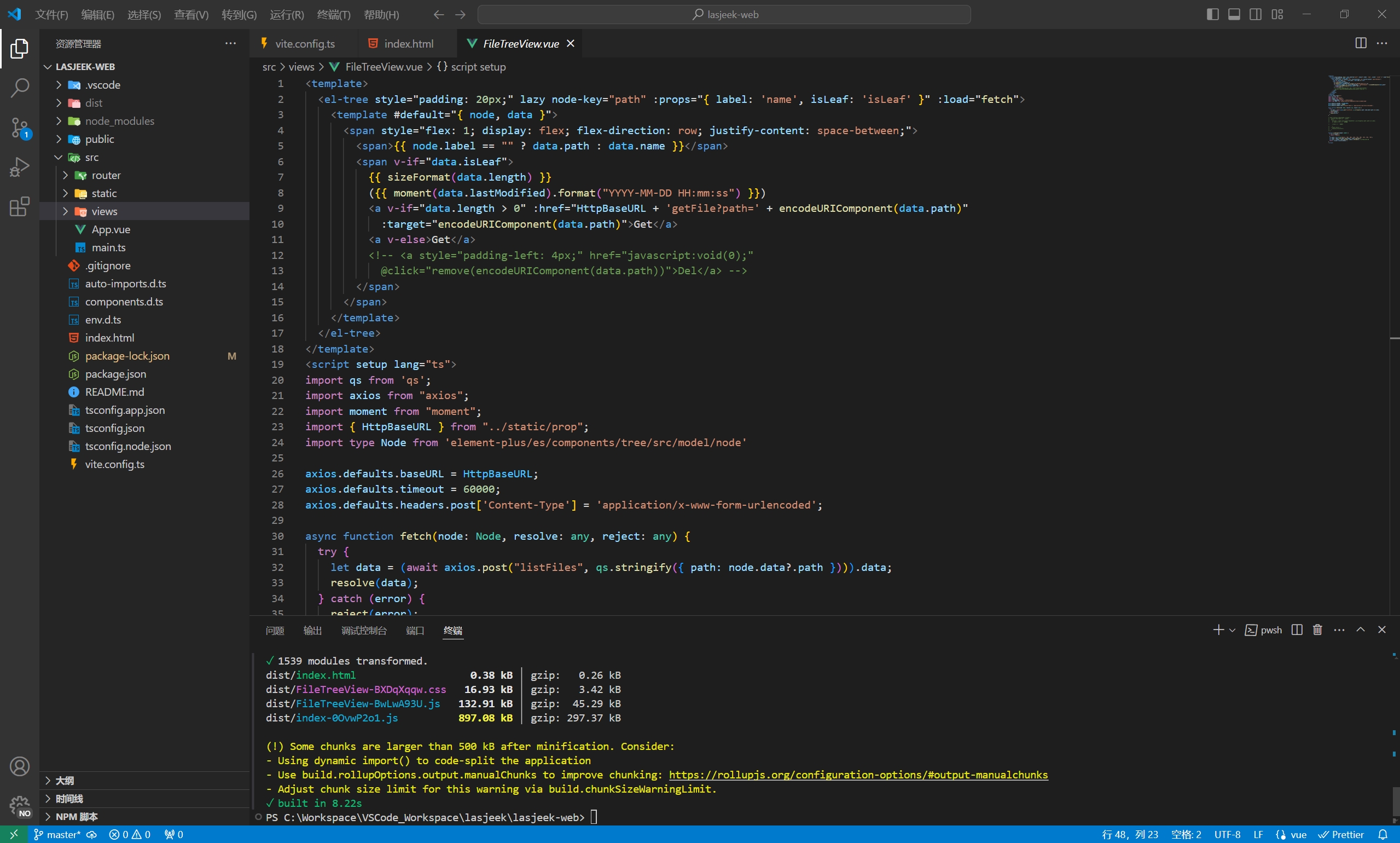Screen dimensions: 1400x843
Task: Expand the public folder
Action: point(59,139)
